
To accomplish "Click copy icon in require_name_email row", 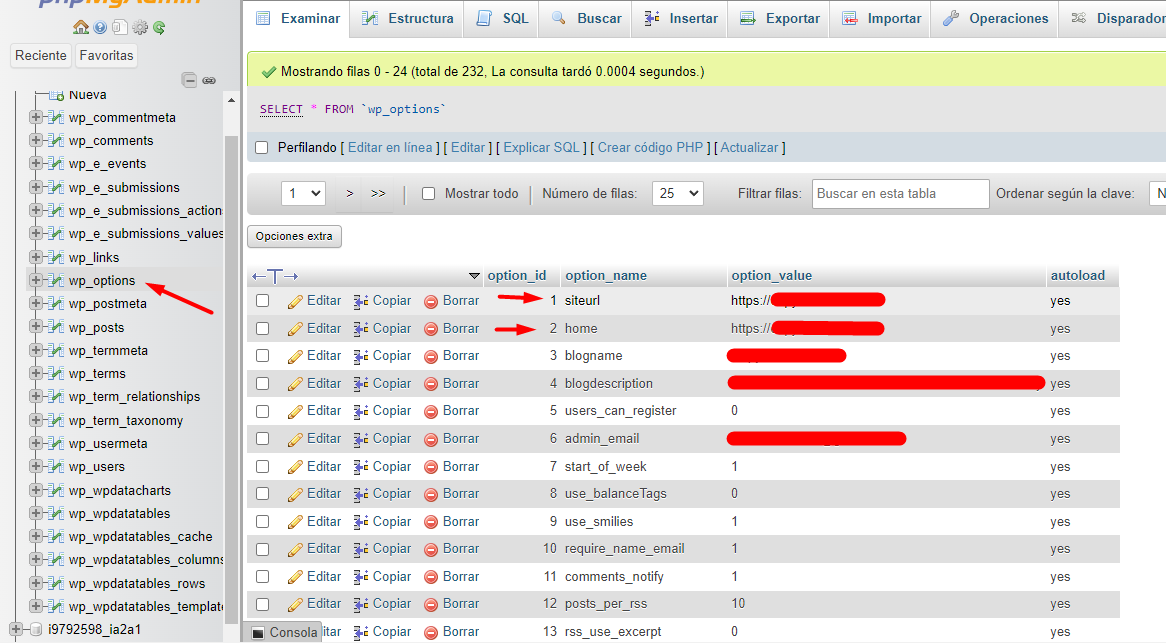I will click(361, 549).
